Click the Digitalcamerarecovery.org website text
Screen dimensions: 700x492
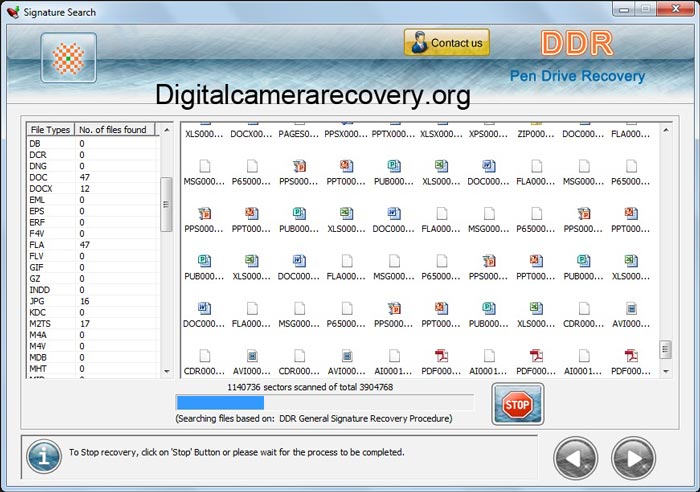[x=312, y=95]
